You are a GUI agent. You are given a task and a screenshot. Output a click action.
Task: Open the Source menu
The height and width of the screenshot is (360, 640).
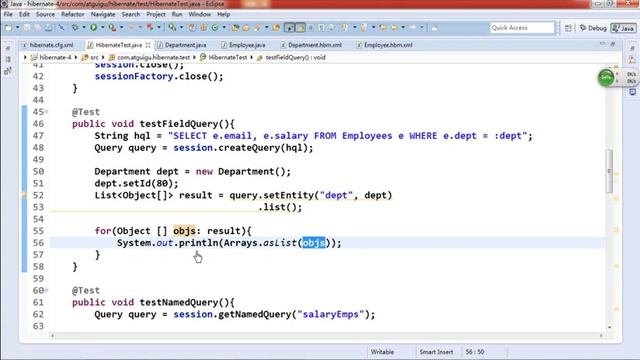pos(45,14)
